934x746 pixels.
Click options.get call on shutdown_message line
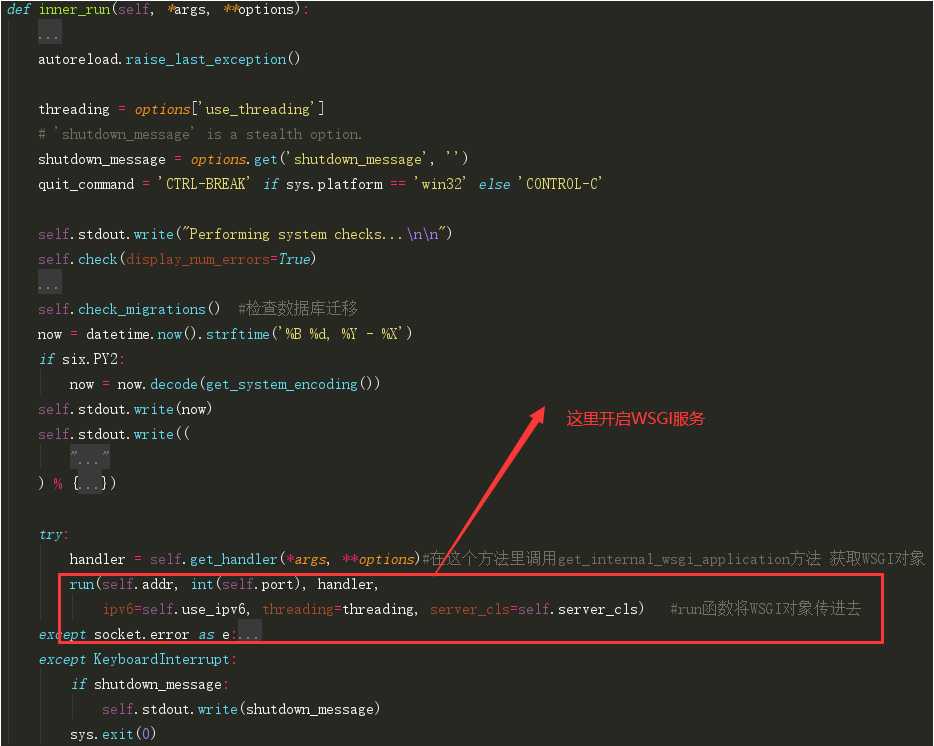[x=234, y=159]
